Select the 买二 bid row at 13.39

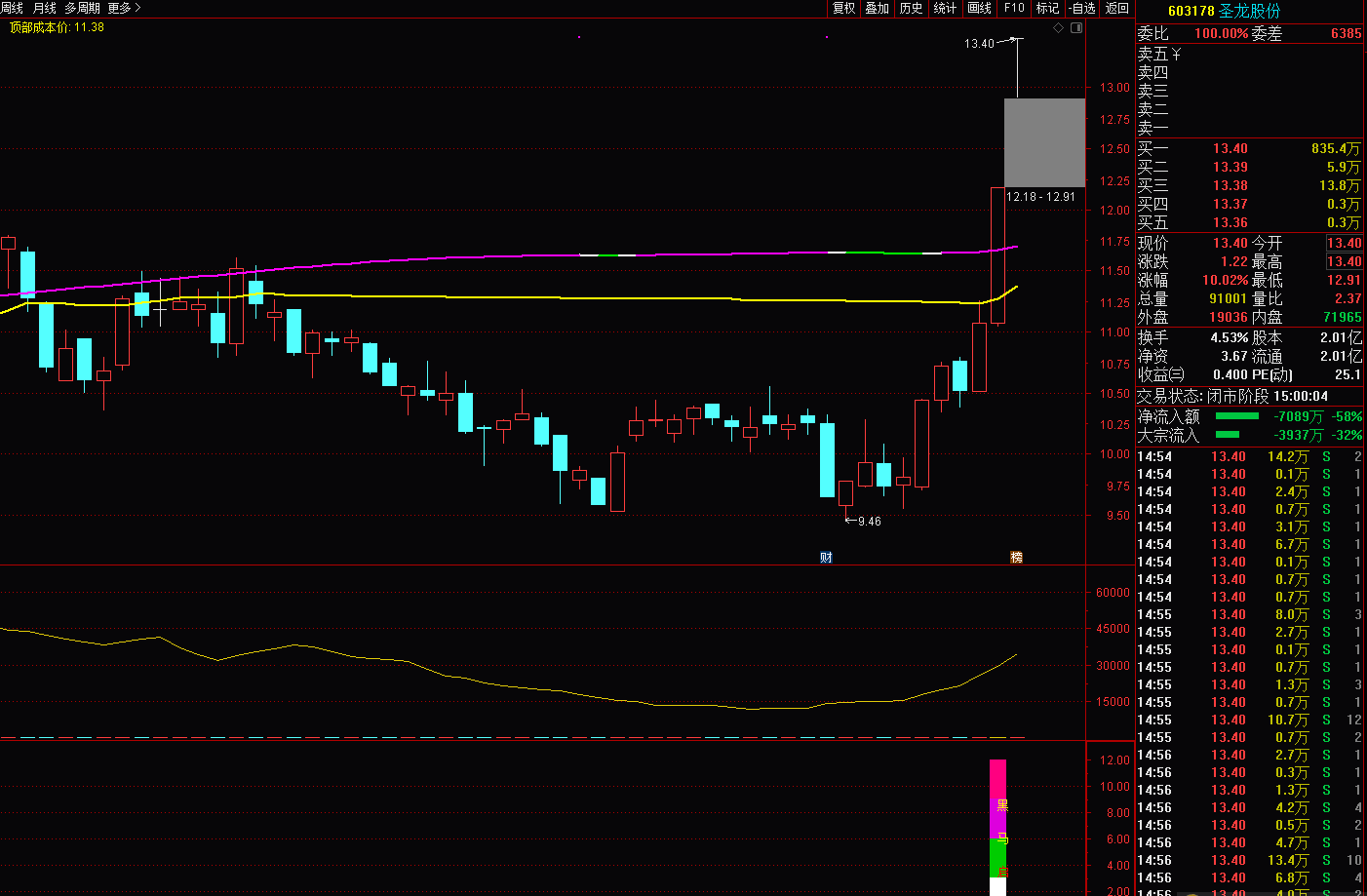click(1249, 168)
